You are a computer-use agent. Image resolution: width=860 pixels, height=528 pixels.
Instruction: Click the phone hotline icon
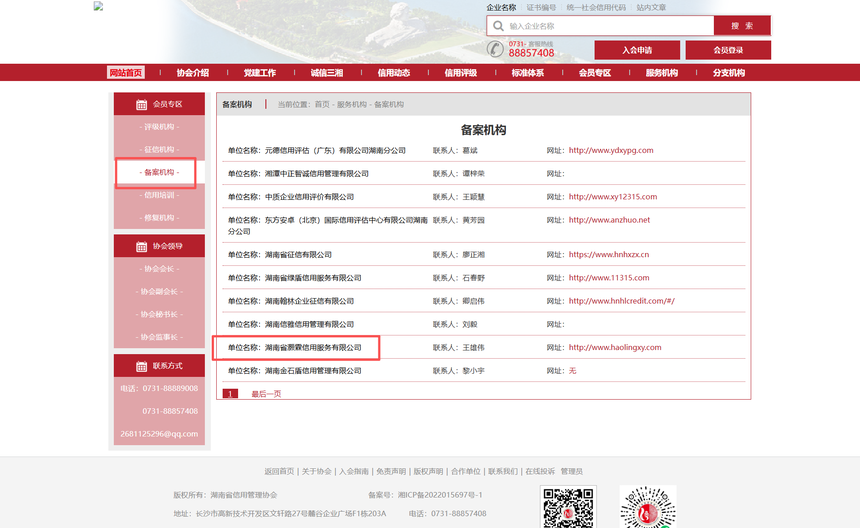496,49
